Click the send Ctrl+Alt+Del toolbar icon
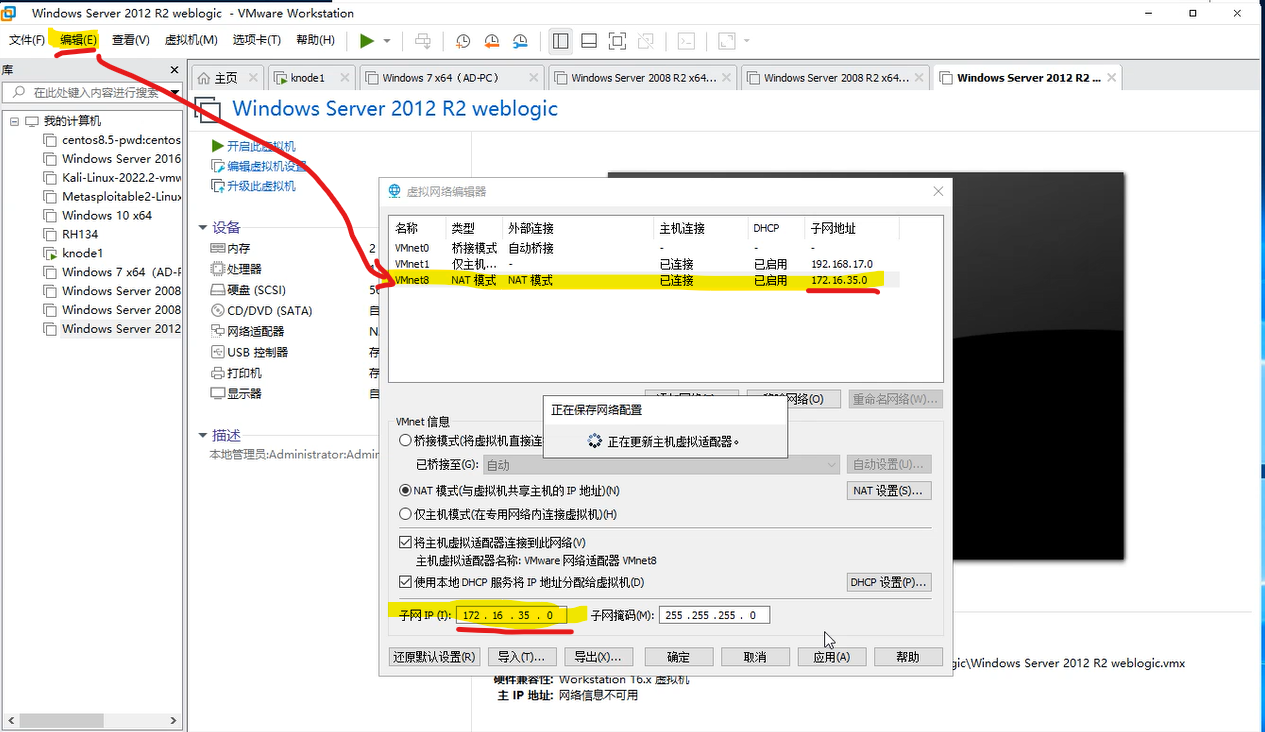This screenshot has width=1265, height=732. tap(423, 41)
